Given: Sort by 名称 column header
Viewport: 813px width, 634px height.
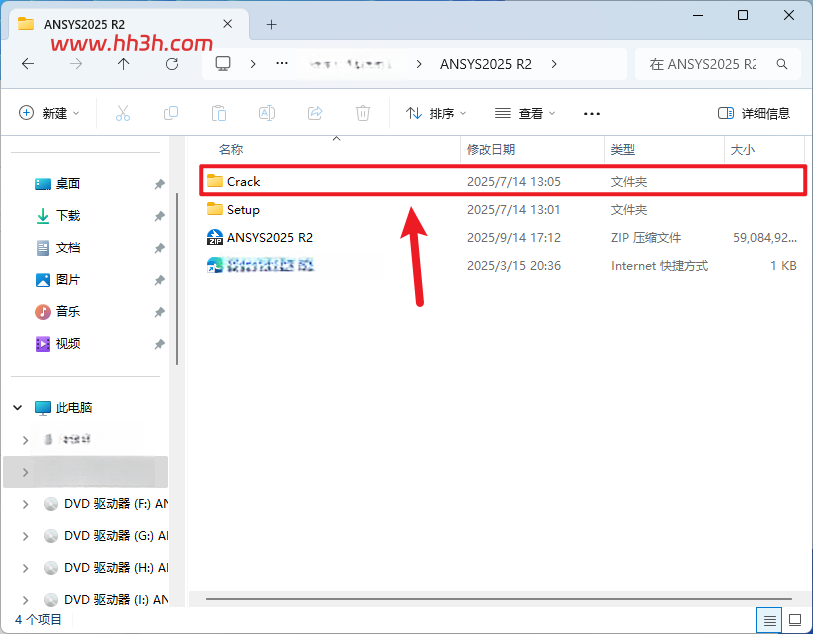Looking at the screenshot, I should (x=231, y=150).
